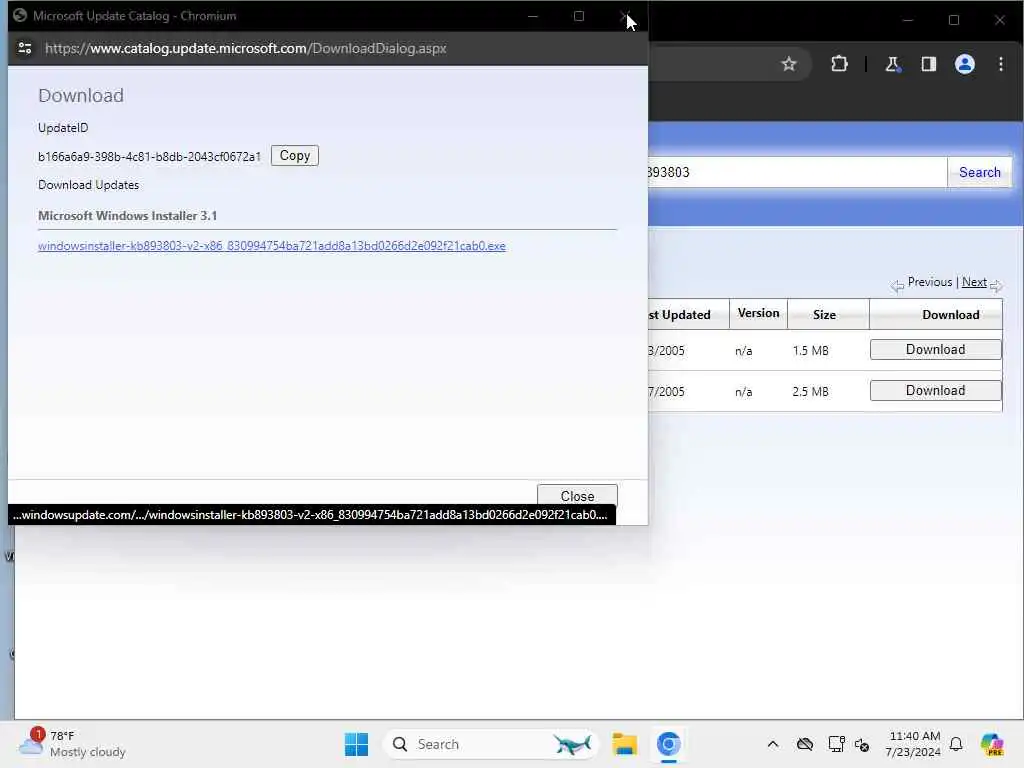1024x768 pixels.
Task: Open notifications bell icon
Action: (x=956, y=744)
